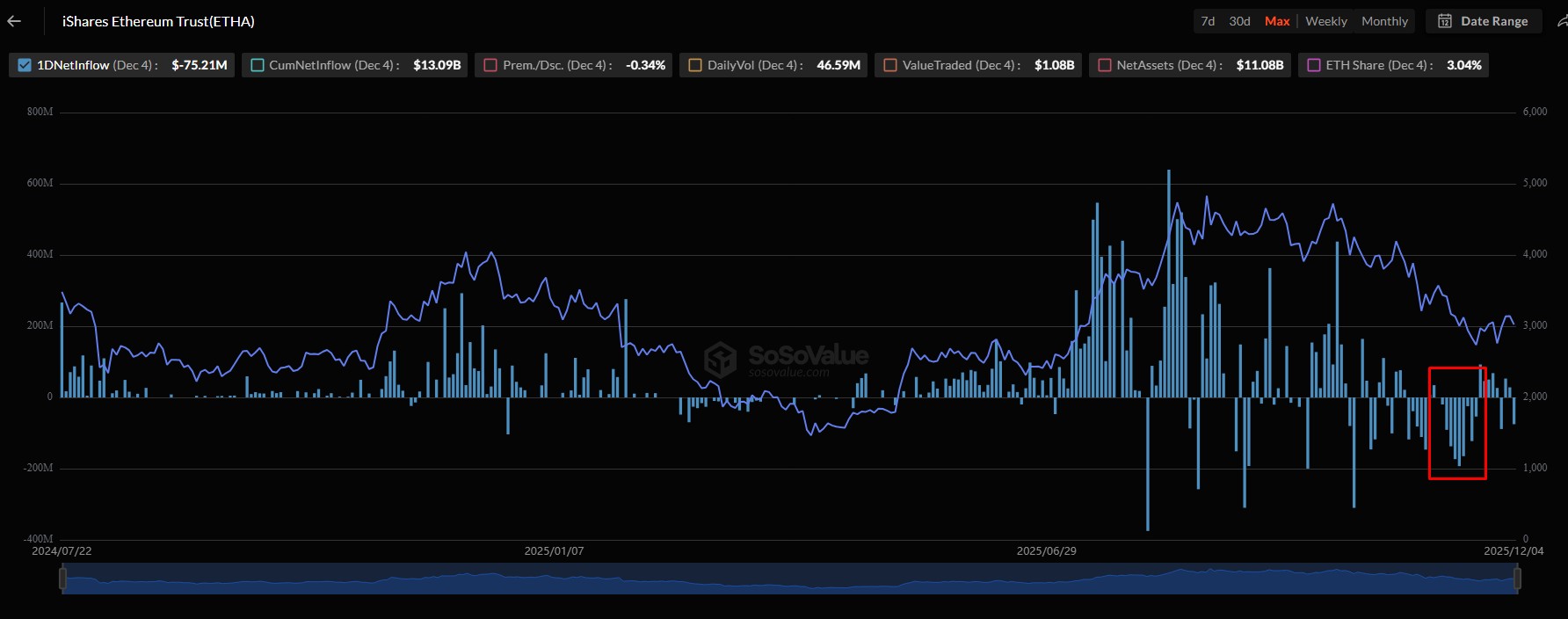Click the iShares Ethereum Trust(ETHA) title
Image resolution: width=1568 pixels, height=619 pixels.
[x=158, y=21]
